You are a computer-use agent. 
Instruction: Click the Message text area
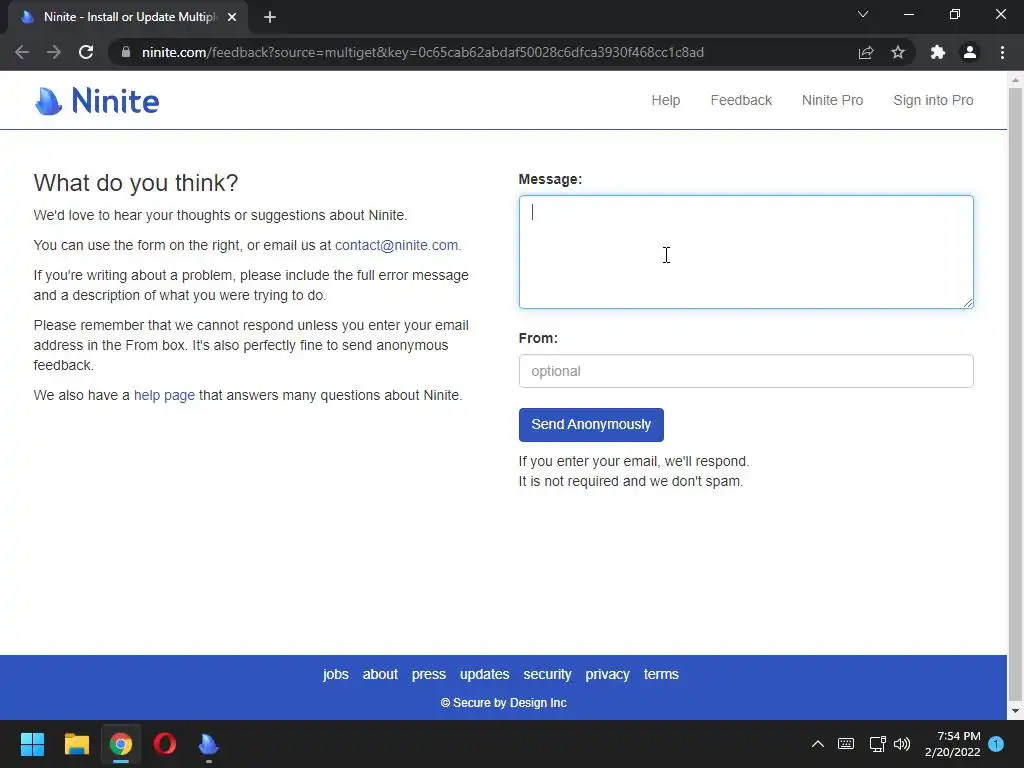746,252
